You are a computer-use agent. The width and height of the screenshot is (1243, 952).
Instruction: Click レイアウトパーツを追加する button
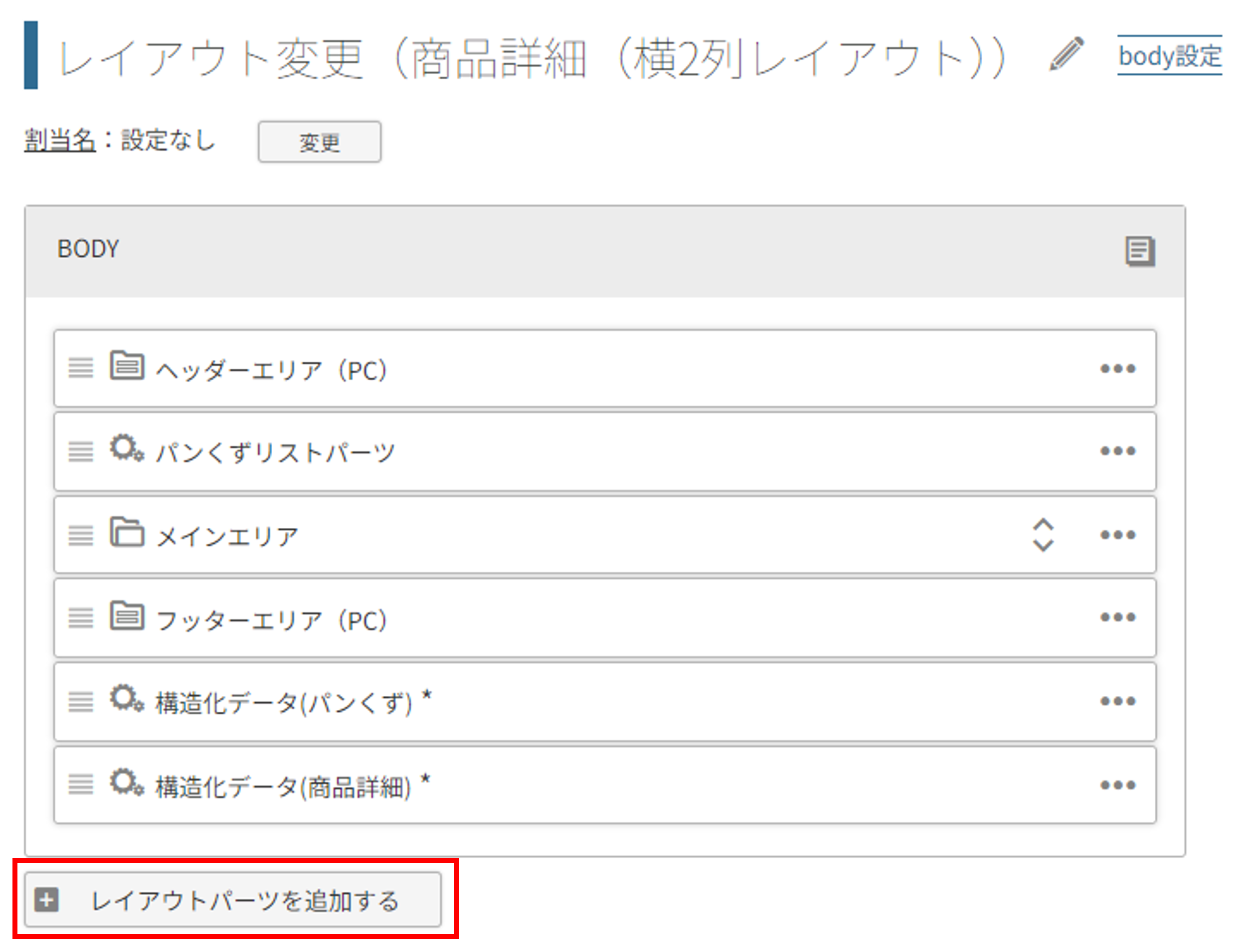coord(233,900)
